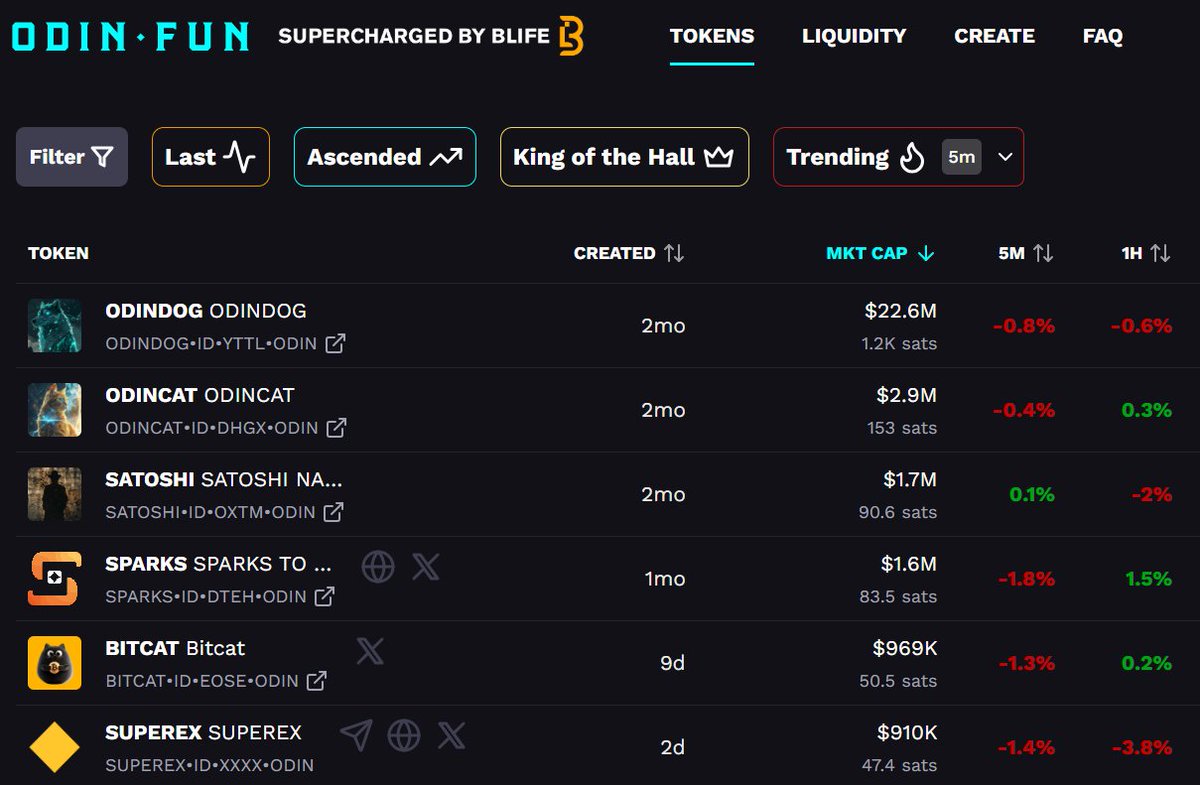Select the BITCAT token logo
Screen dimensions: 1200x785
[x=54, y=663]
